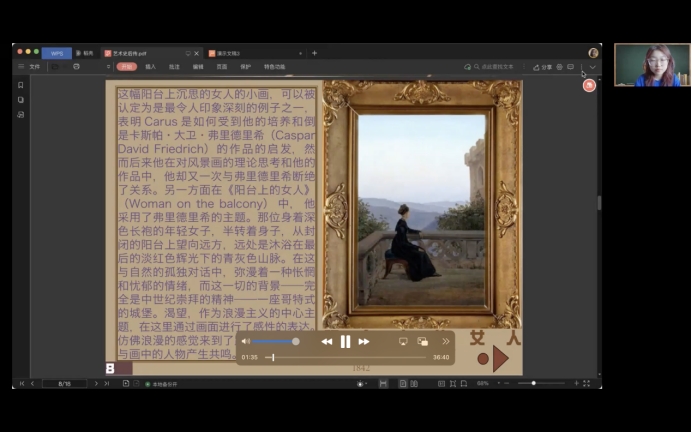This screenshot has height=432, width=692.
Task: Select the 插入 ribbon menu
Action: 150,67
